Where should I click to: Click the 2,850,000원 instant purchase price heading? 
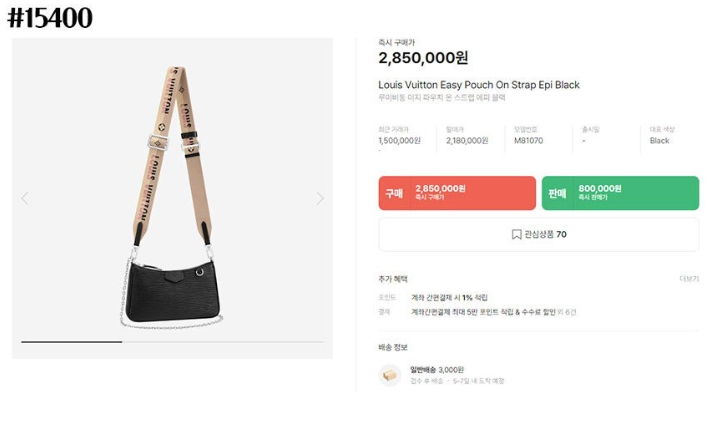pos(423,58)
